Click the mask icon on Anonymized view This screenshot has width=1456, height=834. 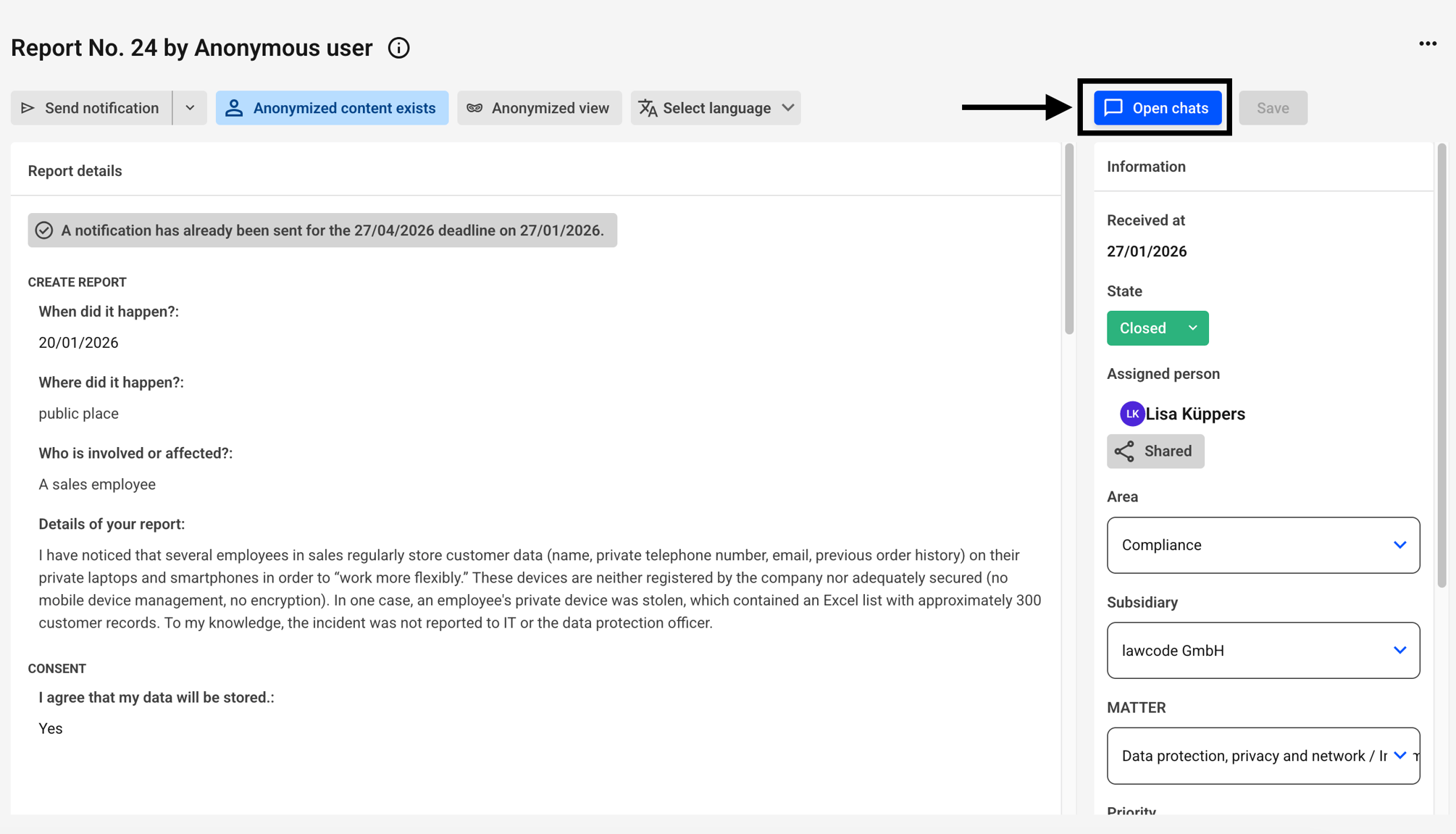point(474,108)
